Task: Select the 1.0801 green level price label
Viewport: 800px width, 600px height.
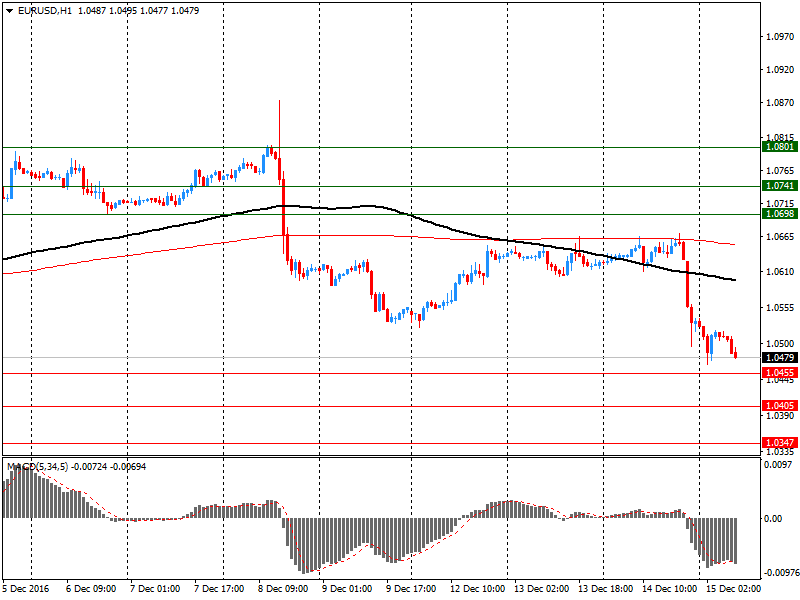Action: click(x=779, y=147)
